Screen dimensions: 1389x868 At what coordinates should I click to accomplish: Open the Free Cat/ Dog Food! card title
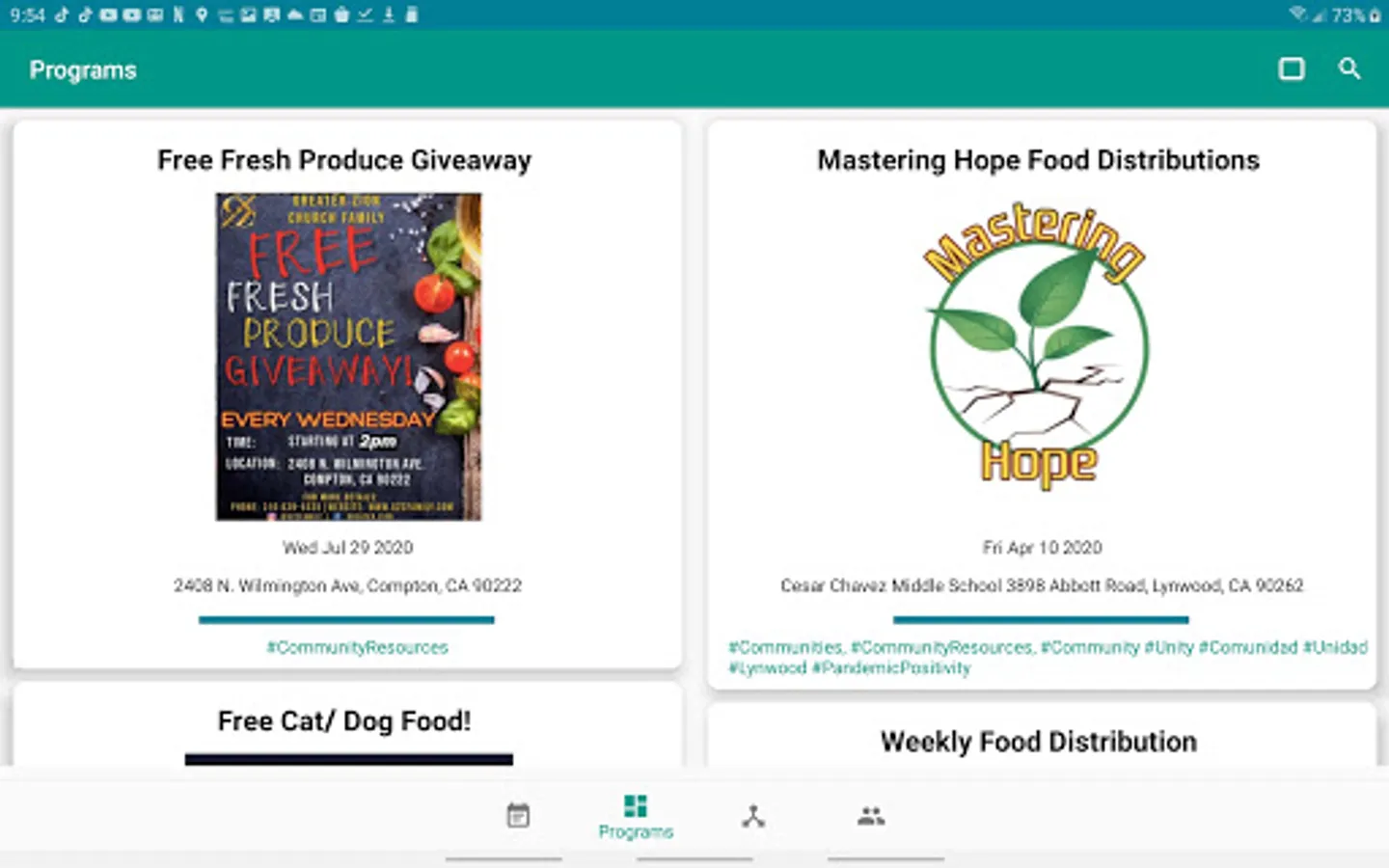[x=344, y=721]
